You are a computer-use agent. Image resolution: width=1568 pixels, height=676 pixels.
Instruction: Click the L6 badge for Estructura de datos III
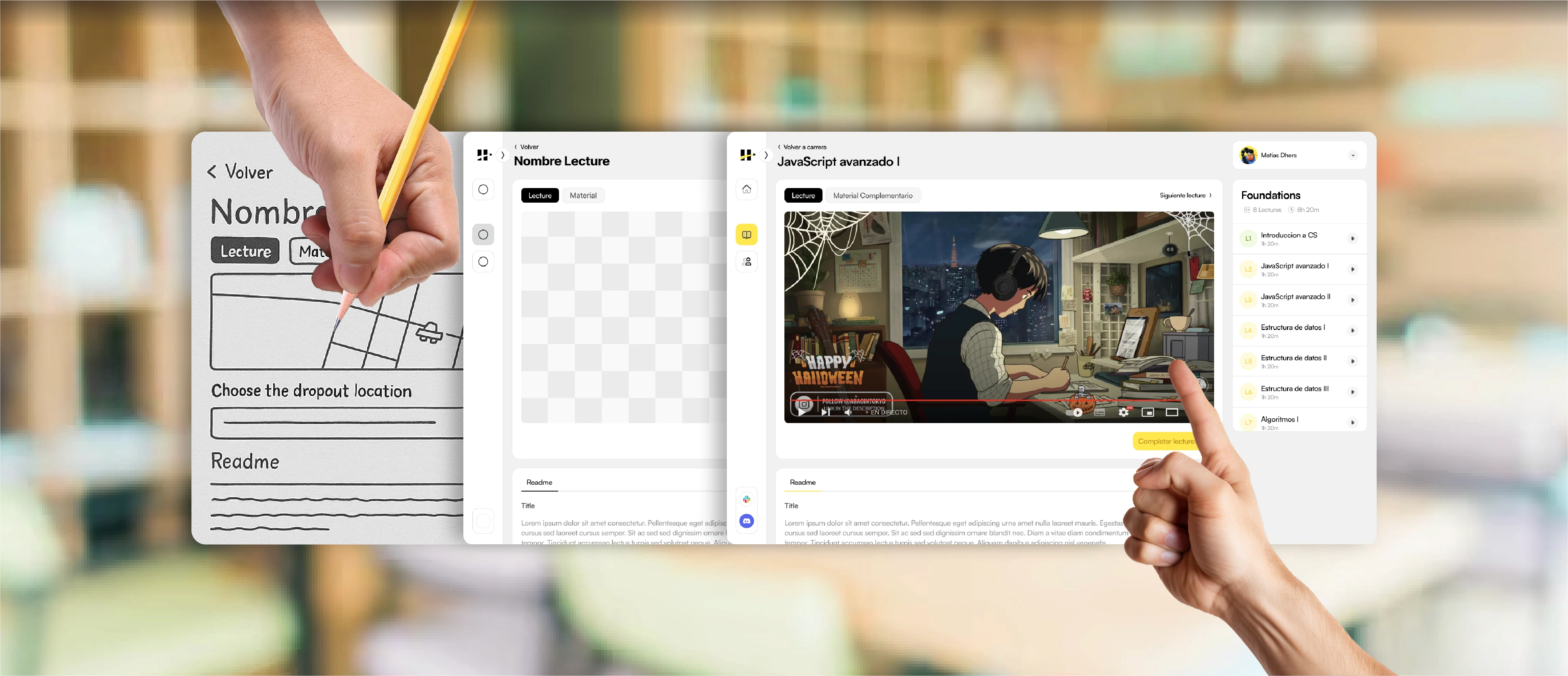[x=1248, y=392]
